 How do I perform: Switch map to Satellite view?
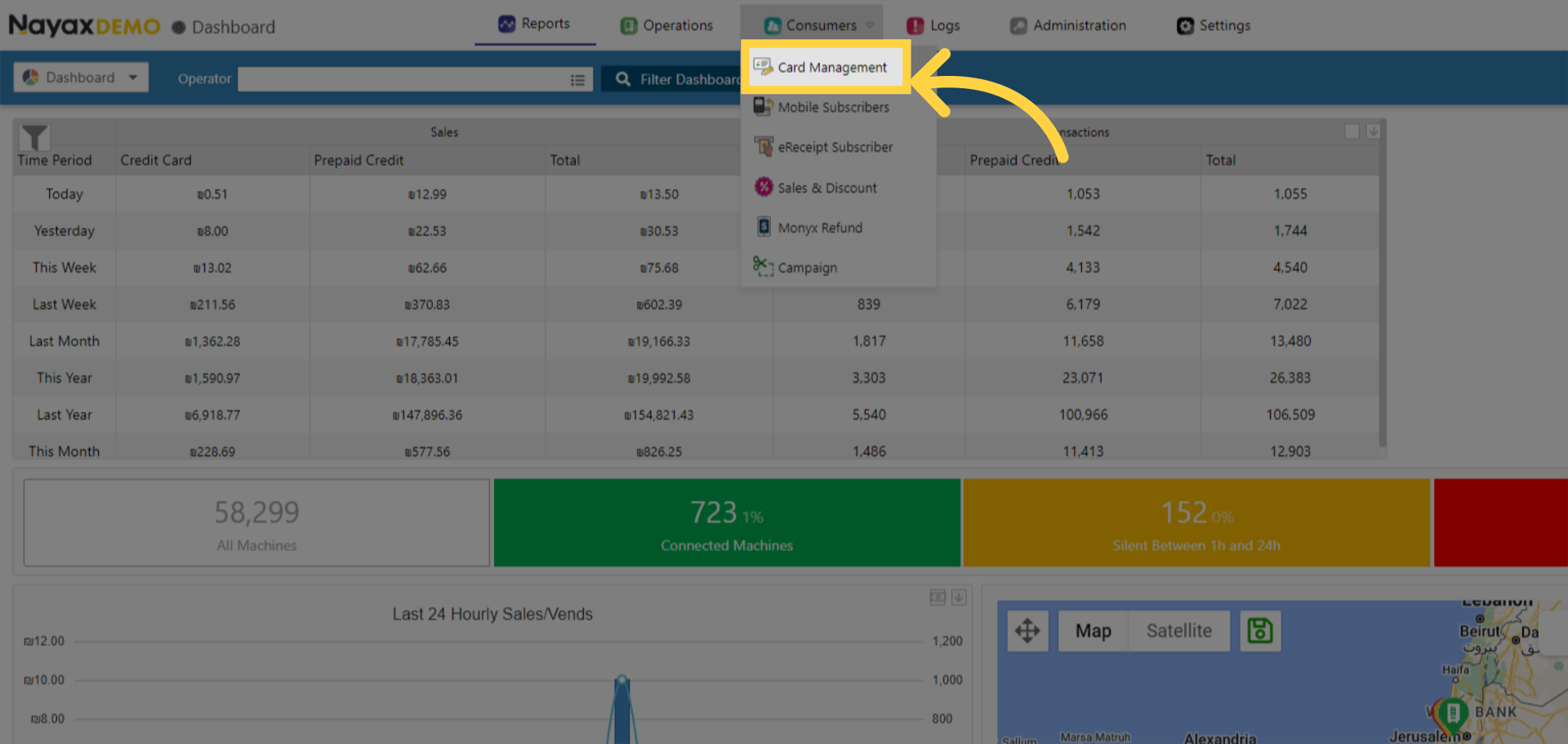click(x=1178, y=630)
